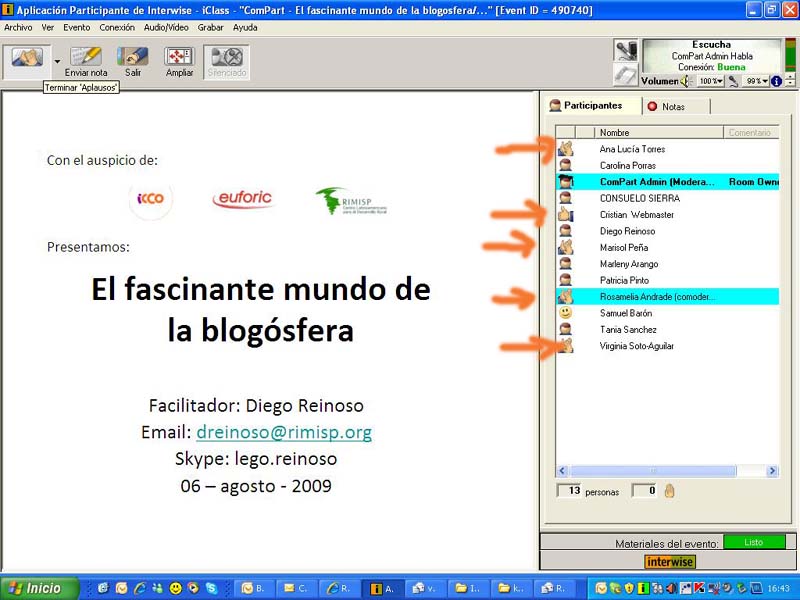Screen dimensions: 800x600
Task: Click the participant icon next to CONSUELO SIERRA
Action: [565, 198]
